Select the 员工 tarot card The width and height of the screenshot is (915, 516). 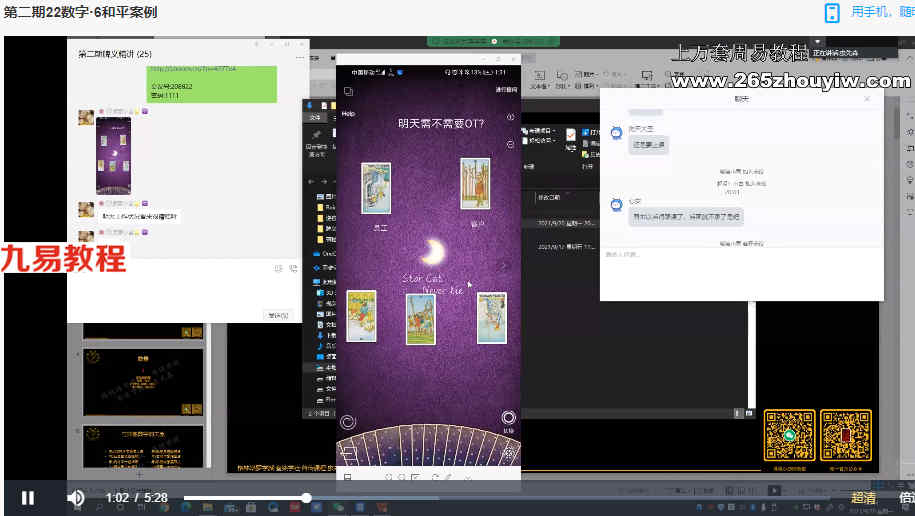[x=376, y=188]
